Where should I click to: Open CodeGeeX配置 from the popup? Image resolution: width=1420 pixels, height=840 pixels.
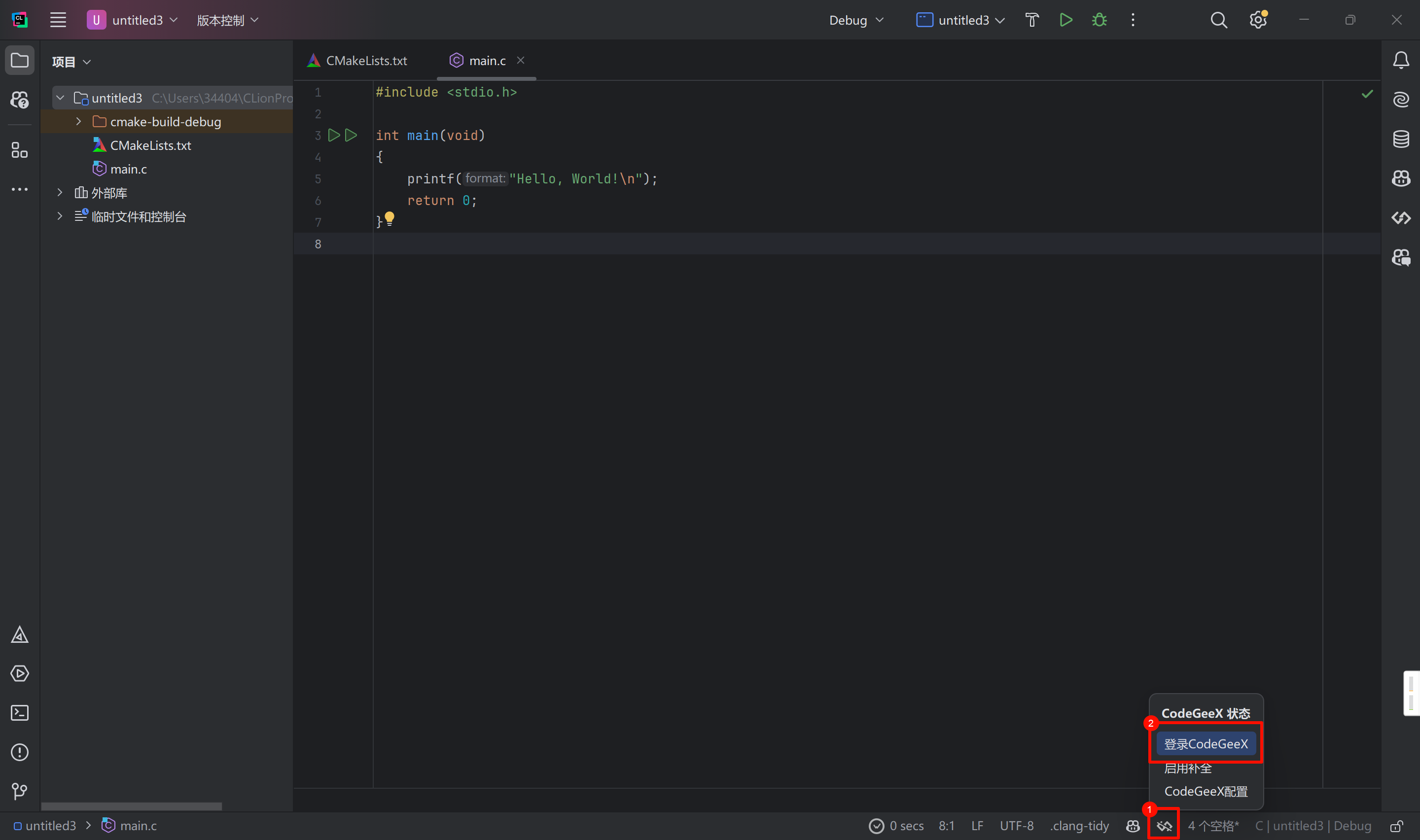(1206, 791)
